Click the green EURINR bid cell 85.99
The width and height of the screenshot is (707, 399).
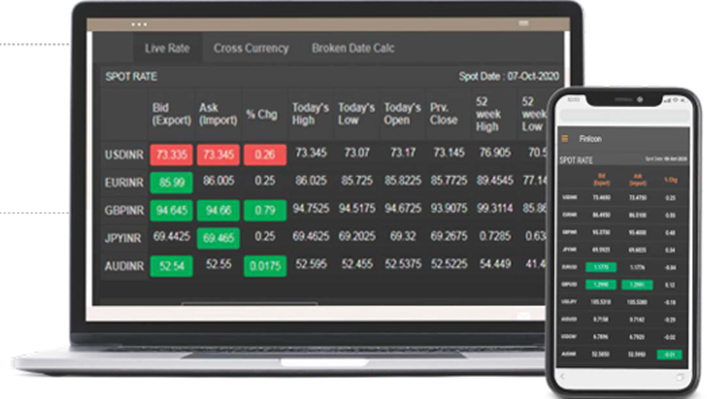tap(171, 183)
